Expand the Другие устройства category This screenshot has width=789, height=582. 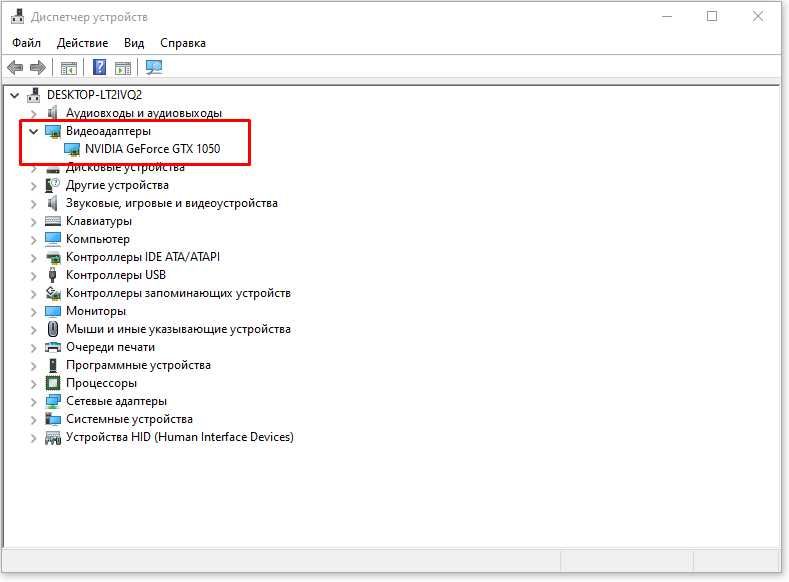(x=33, y=186)
